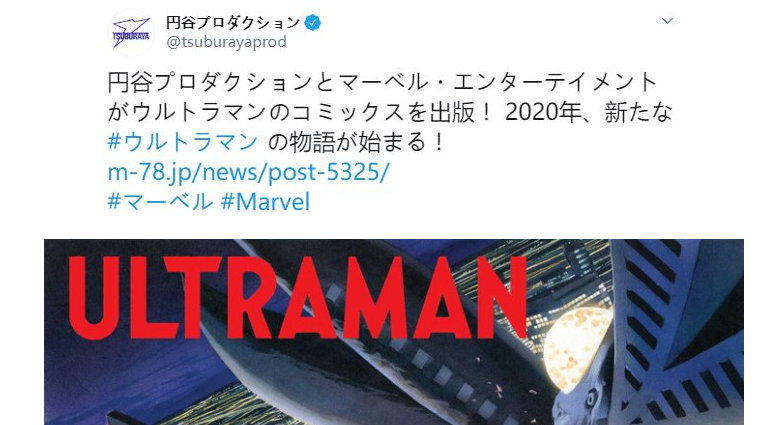Open the #マーベル hashtag

coord(160,202)
